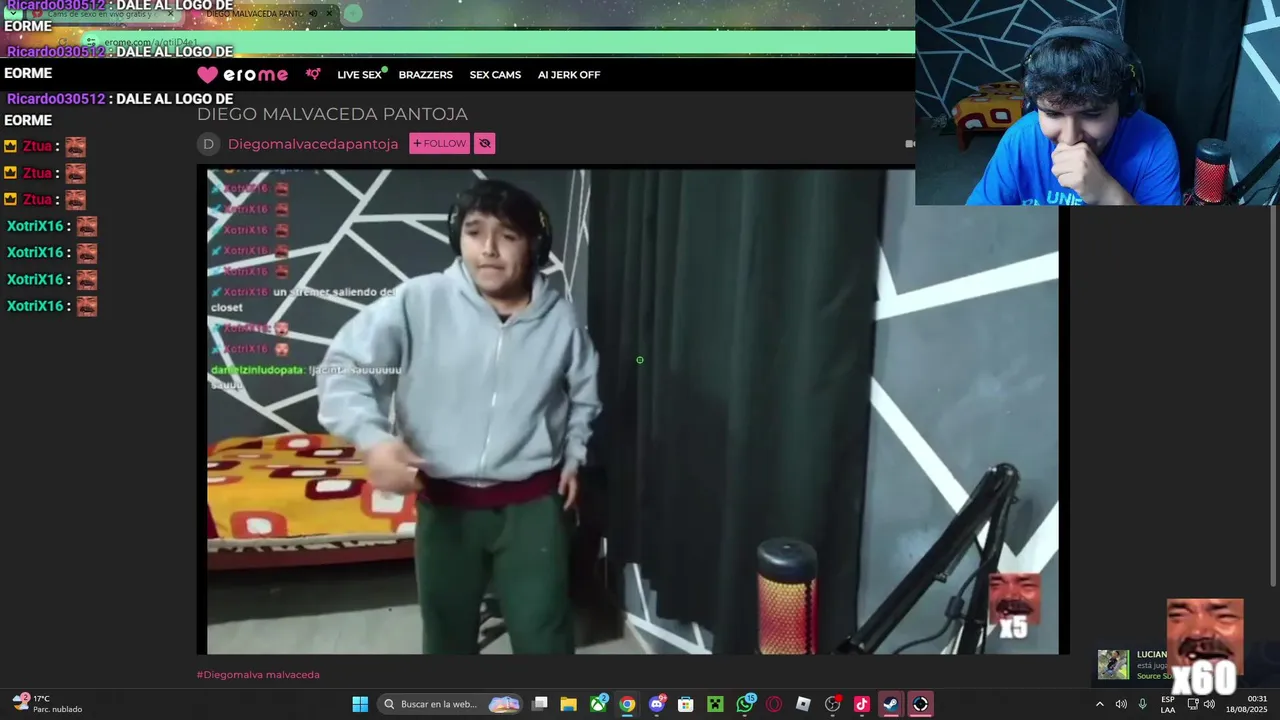This screenshot has height=720, width=1280.
Task: Open the Windows Start menu
Action: coord(360,704)
